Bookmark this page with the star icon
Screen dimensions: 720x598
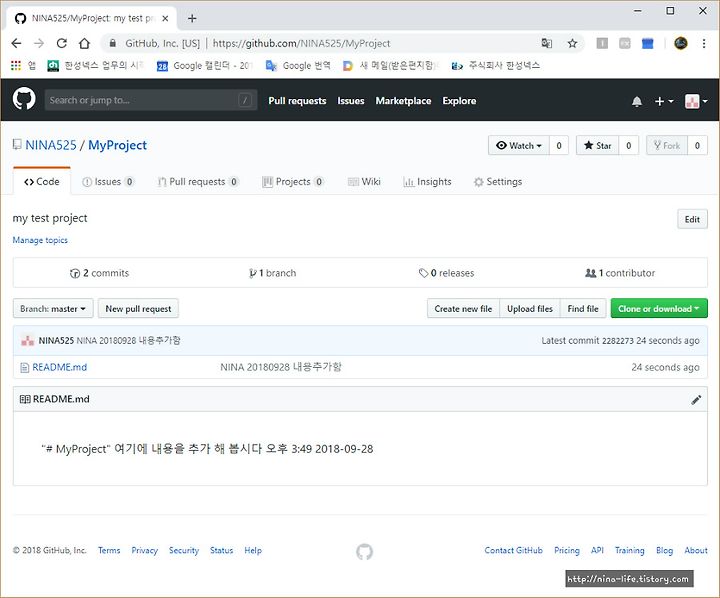click(x=572, y=43)
